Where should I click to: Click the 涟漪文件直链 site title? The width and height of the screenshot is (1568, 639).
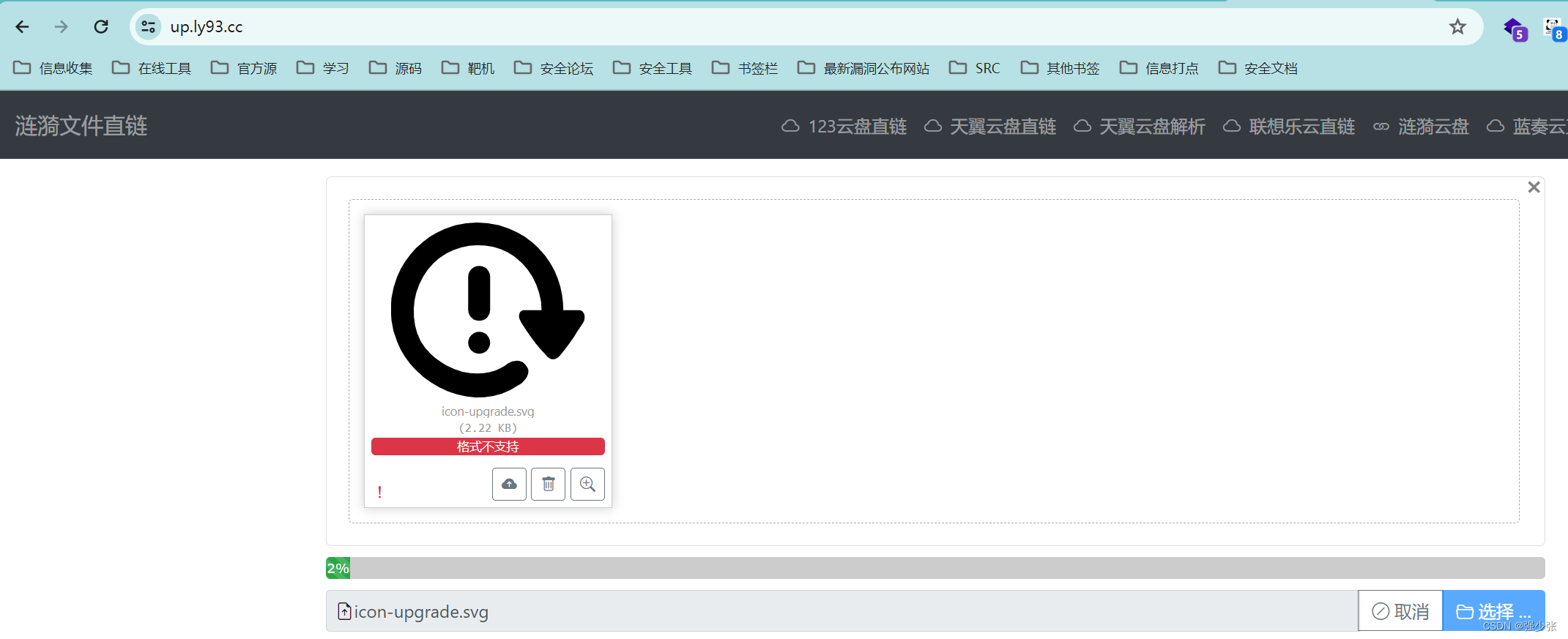coord(81,126)
